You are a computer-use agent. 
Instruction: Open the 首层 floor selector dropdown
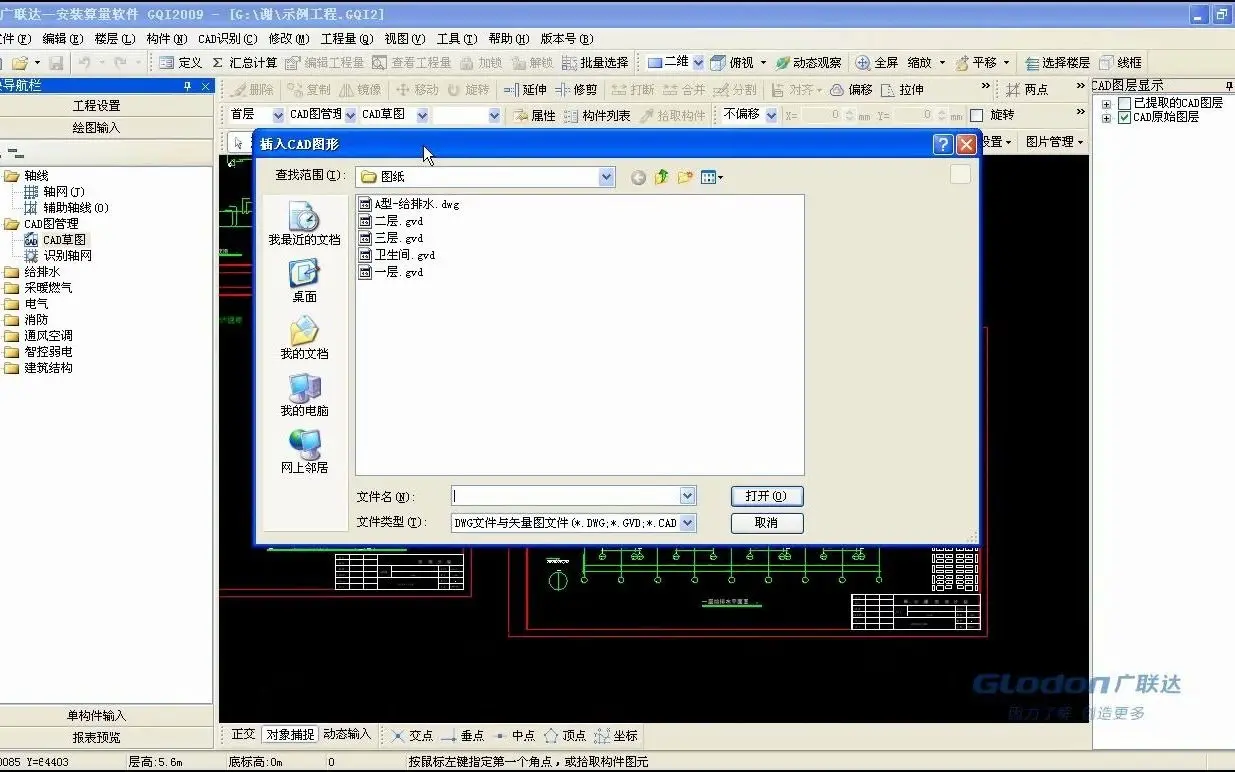click(x=278, y=116)
